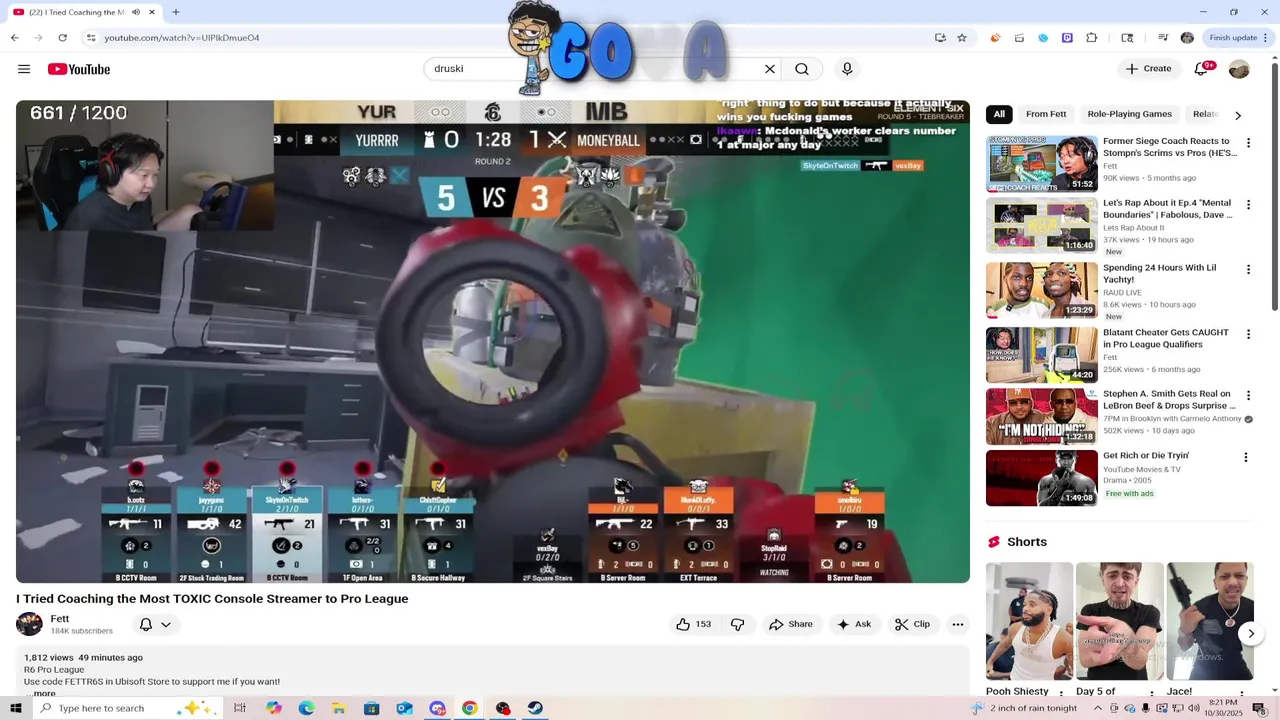Select the From Fett filter chip
Image resolution: width=1280 pixels, height=720 pixels.
(1046, 114)
